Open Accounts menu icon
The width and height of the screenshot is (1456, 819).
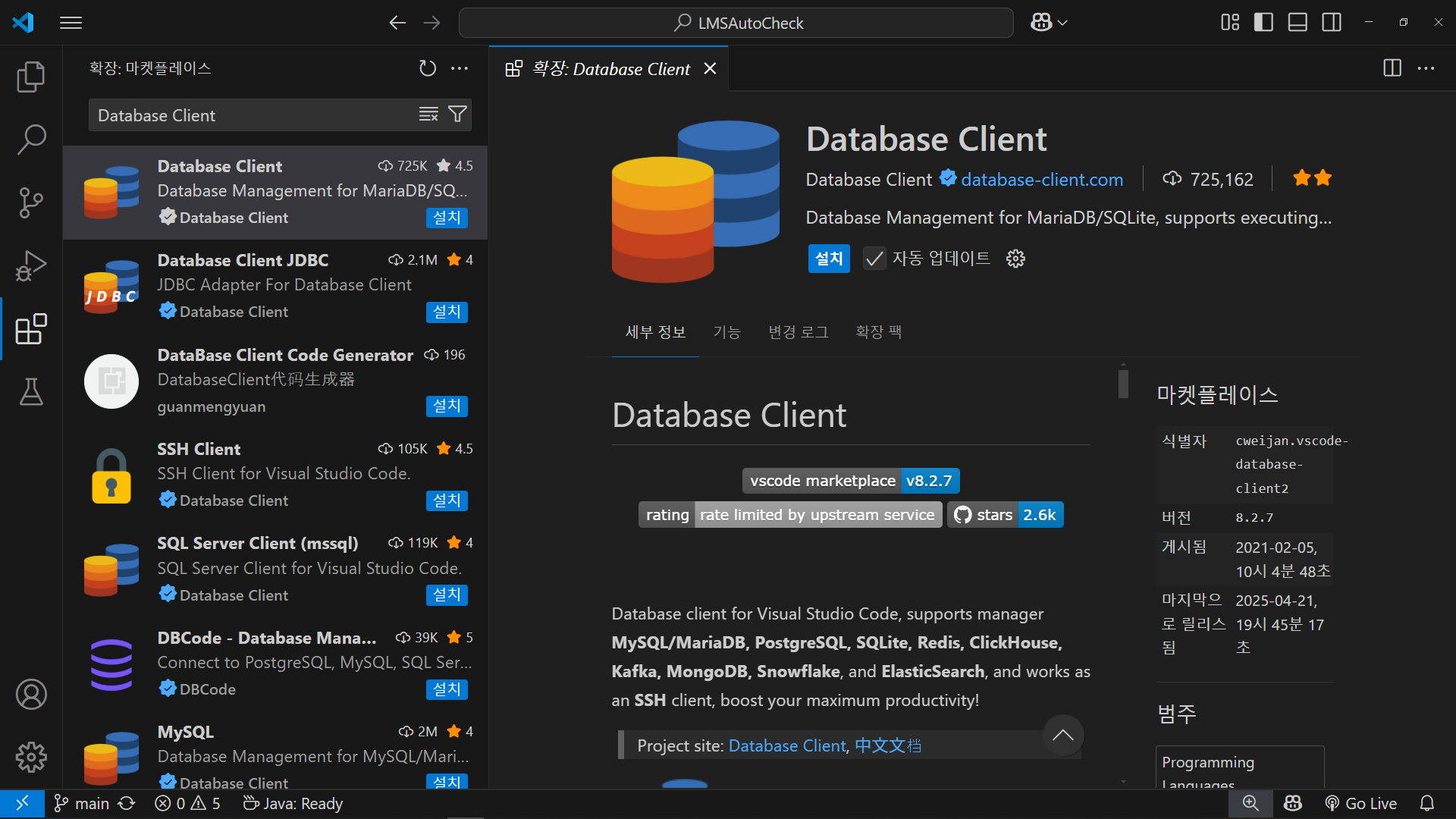[x=31, y=694]
